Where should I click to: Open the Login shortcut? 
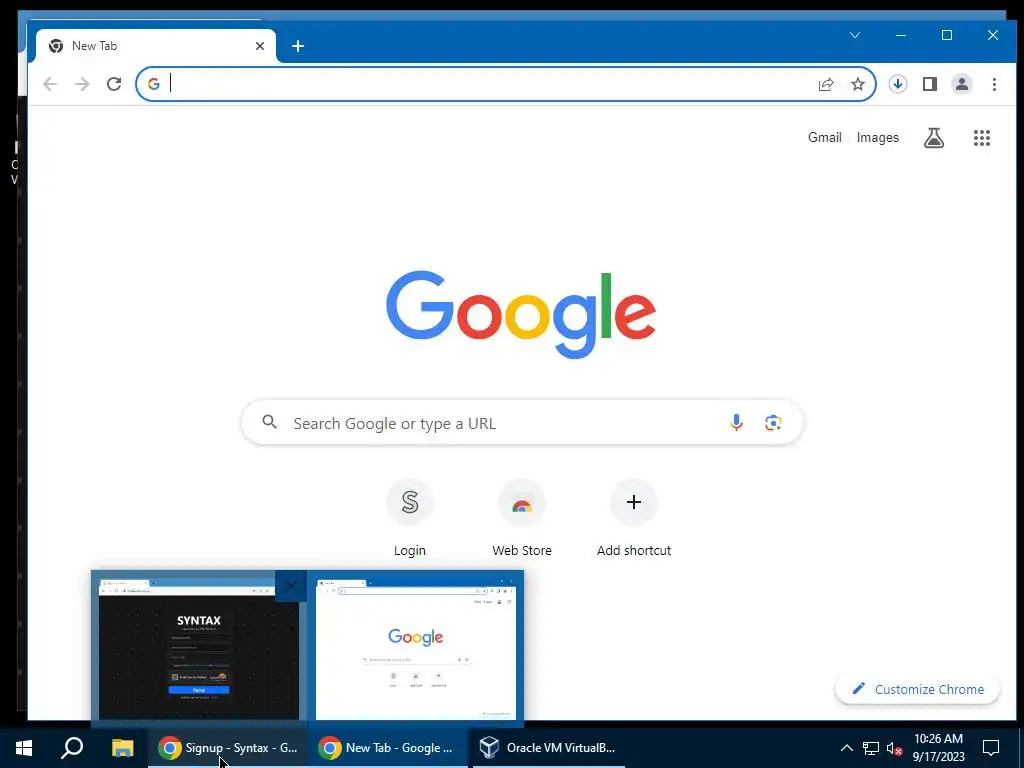pyautogui.click(x=409, y=519)
